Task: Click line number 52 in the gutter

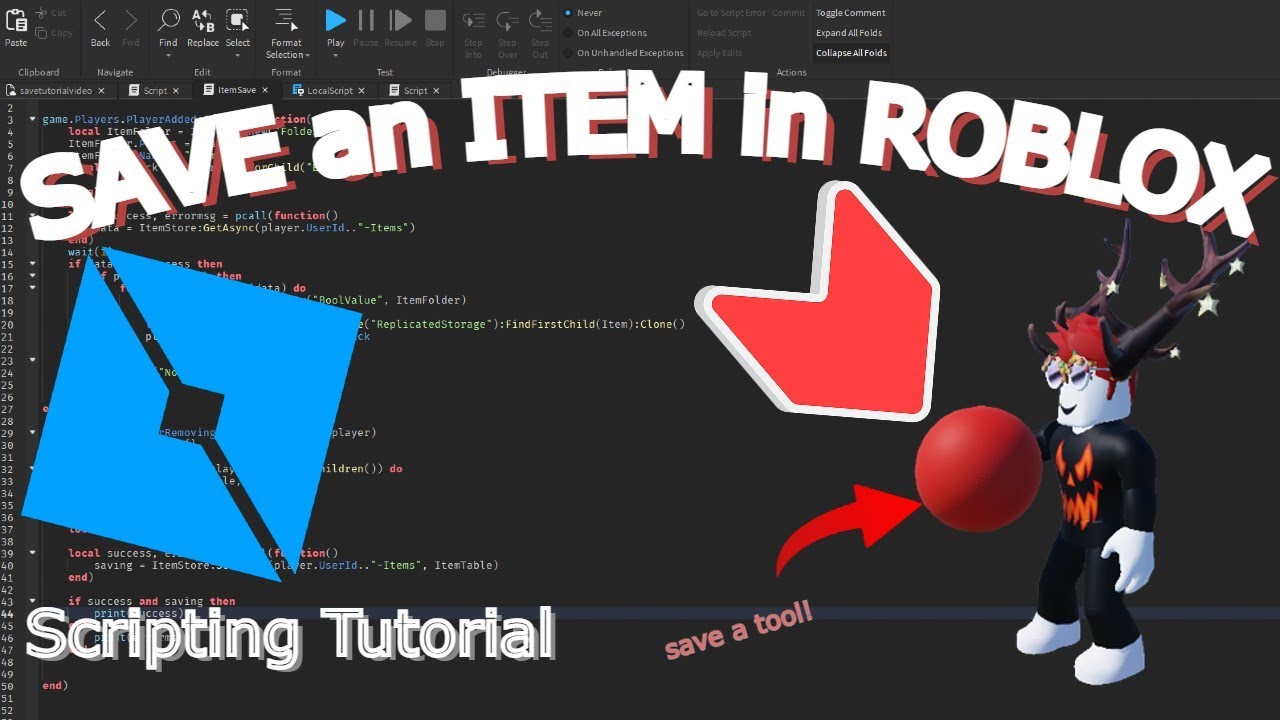Action: point(9,709)
